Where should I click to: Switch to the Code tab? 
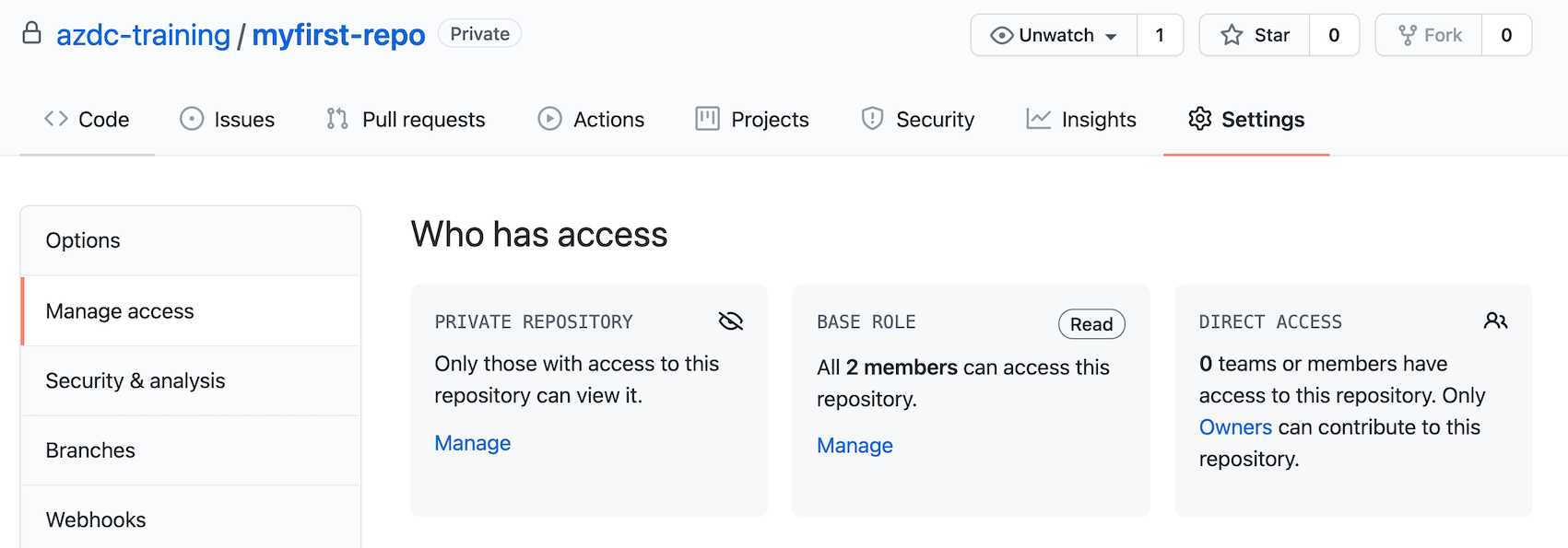click(x=87, y=120)
